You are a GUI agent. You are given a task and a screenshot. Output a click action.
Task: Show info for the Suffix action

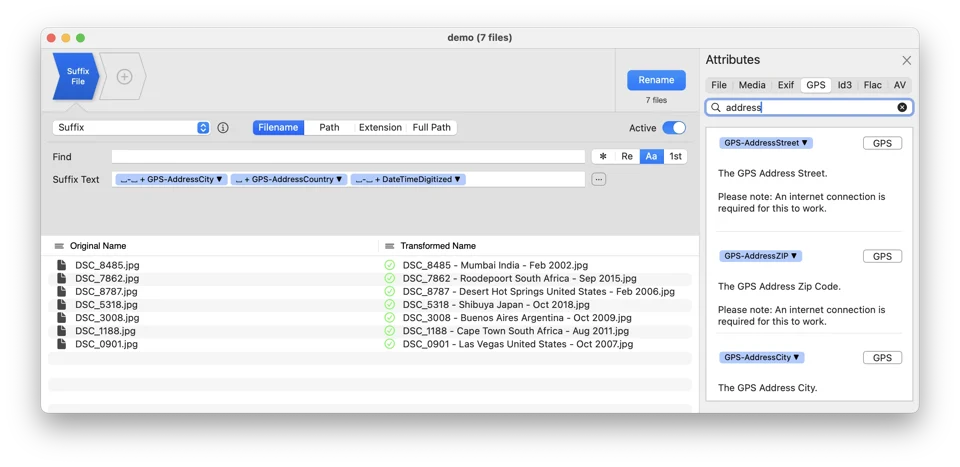click(x=223, y=128)
